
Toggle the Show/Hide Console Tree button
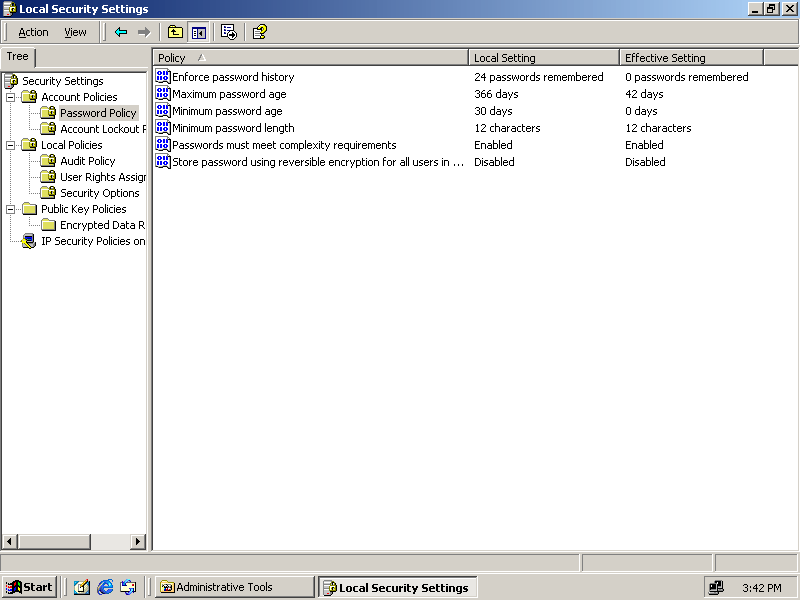pos(199,32)
